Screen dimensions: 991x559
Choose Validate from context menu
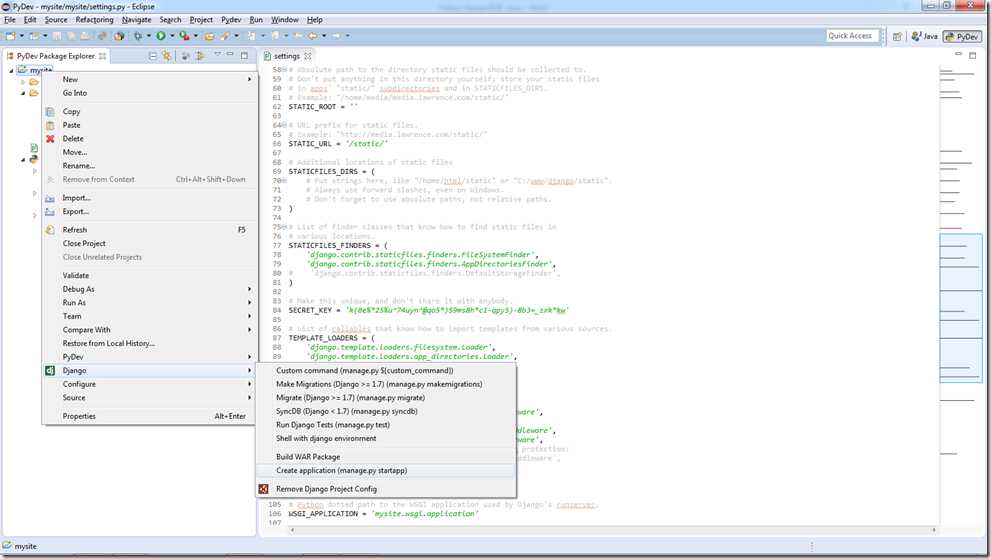(150, 276)
